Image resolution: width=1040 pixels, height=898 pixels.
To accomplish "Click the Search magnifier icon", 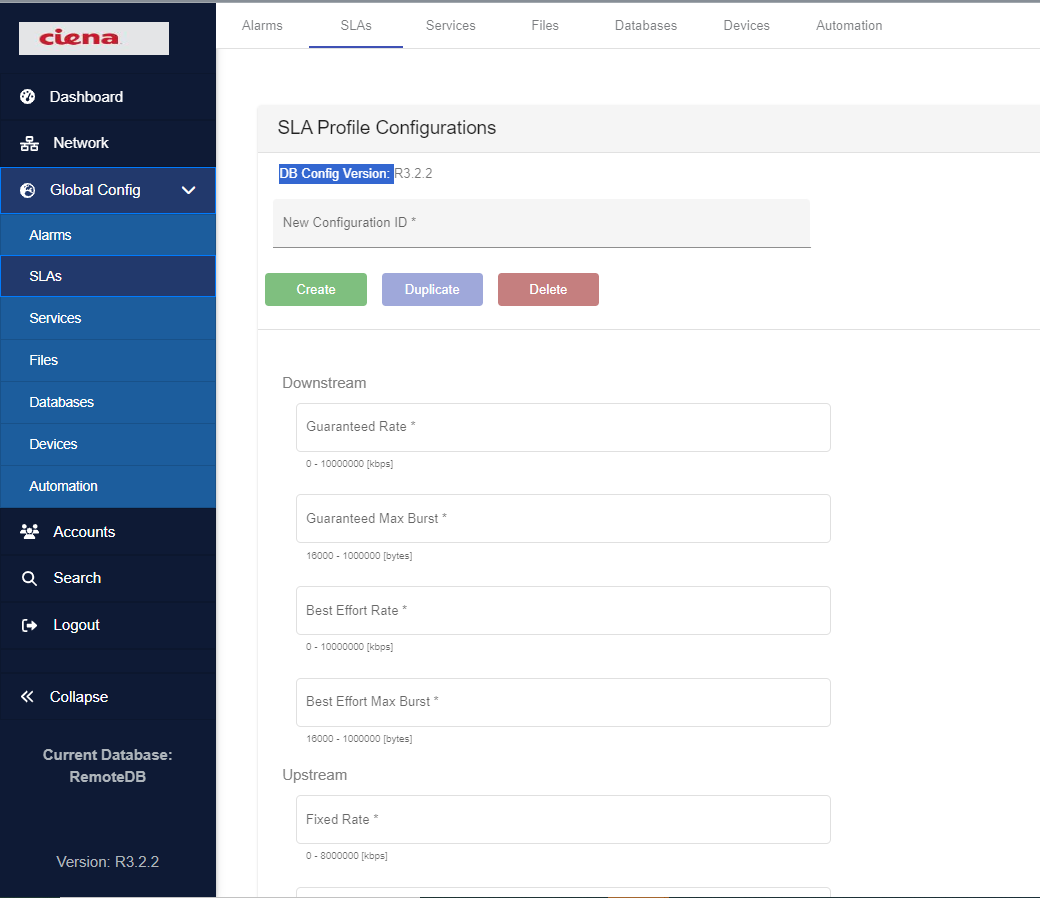I will tap(29, 578).
